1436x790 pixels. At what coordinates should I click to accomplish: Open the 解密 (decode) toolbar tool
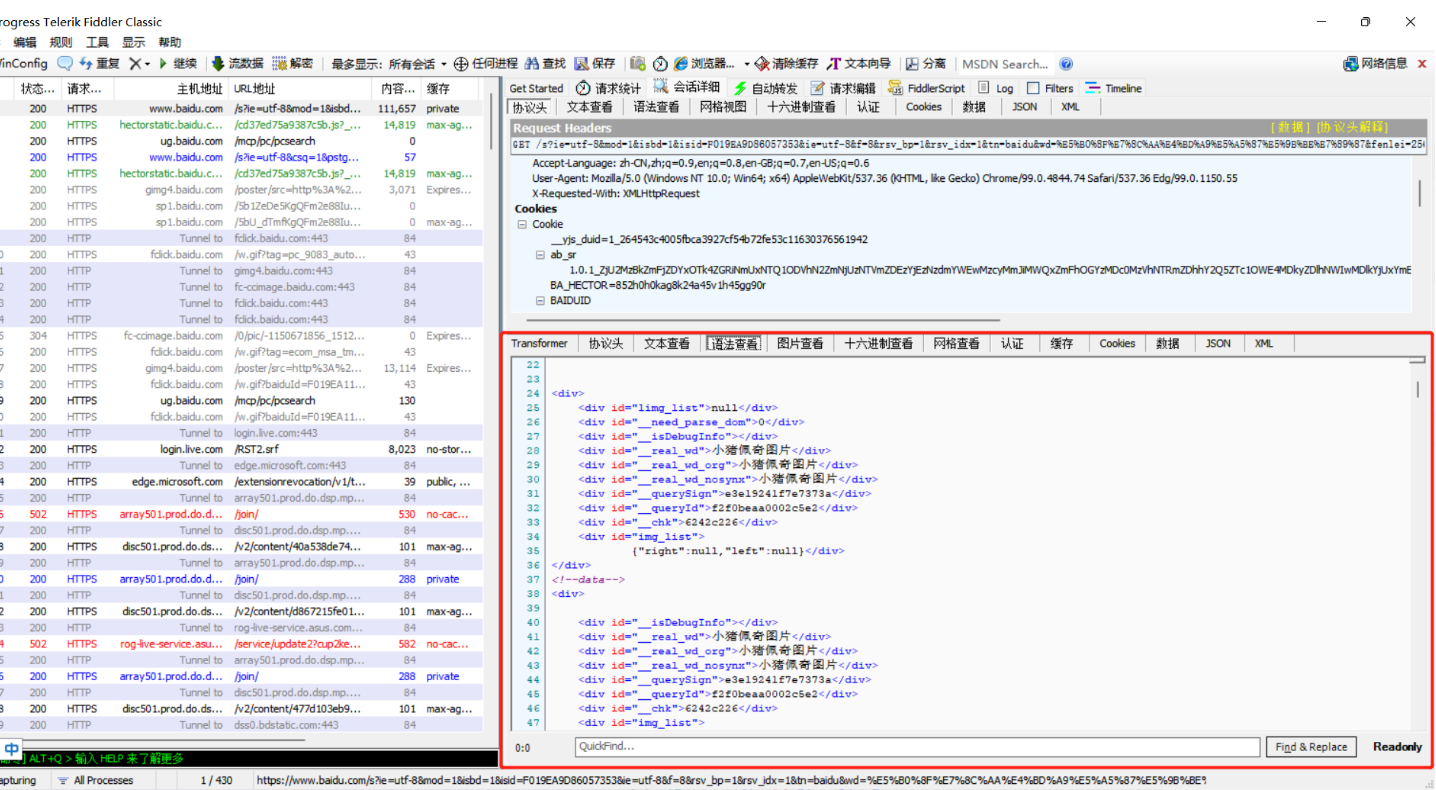[x=292, y=62]
